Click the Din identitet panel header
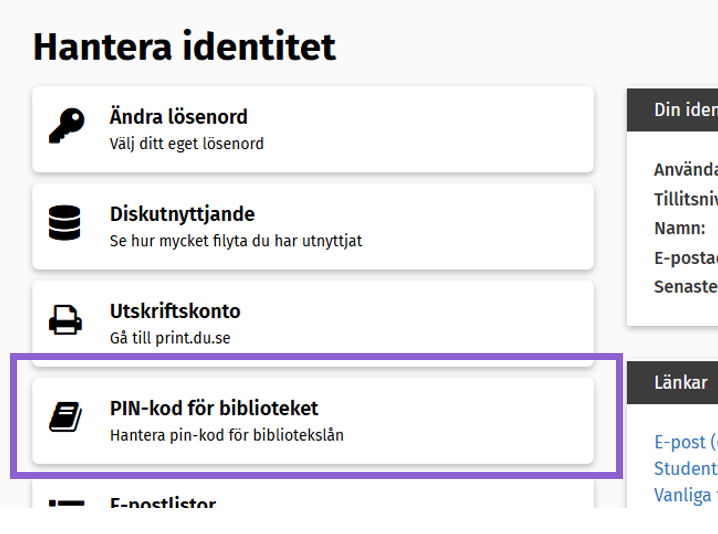Image resolution: width=718 pixels, height=534 pixels. pyautogui.click(x=672, y=110)
